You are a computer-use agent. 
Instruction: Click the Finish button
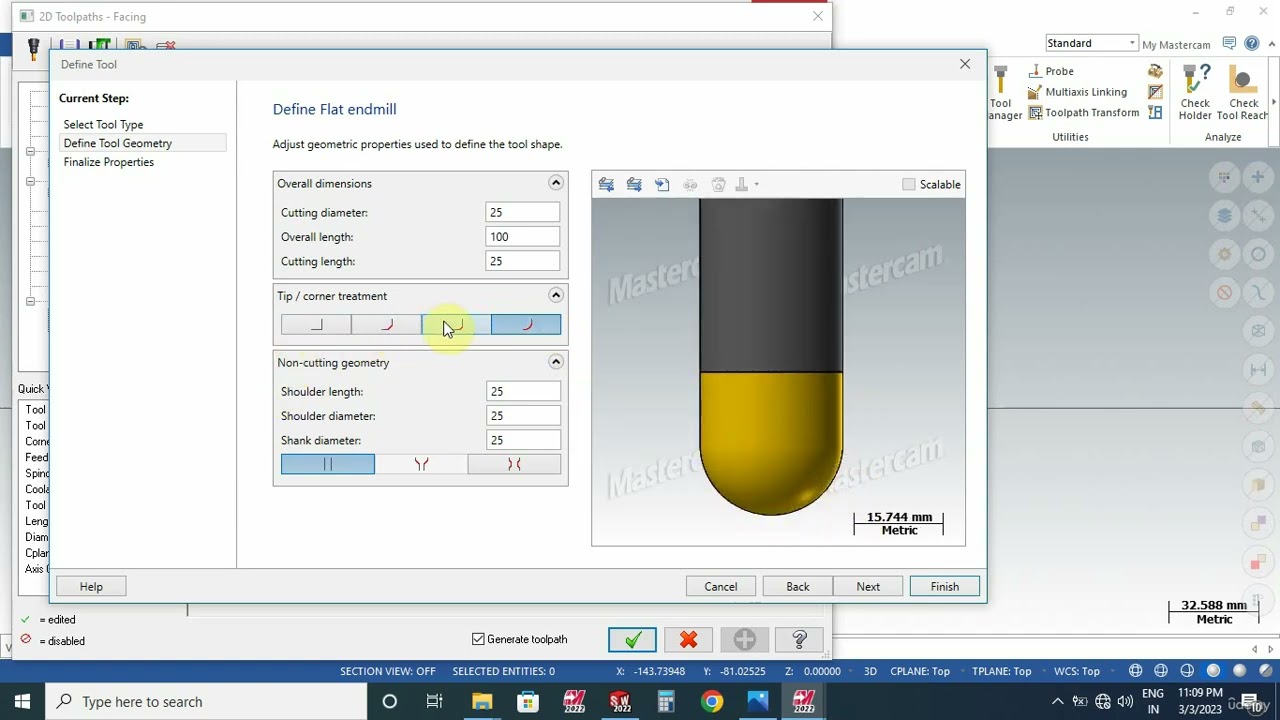point(944,587)
